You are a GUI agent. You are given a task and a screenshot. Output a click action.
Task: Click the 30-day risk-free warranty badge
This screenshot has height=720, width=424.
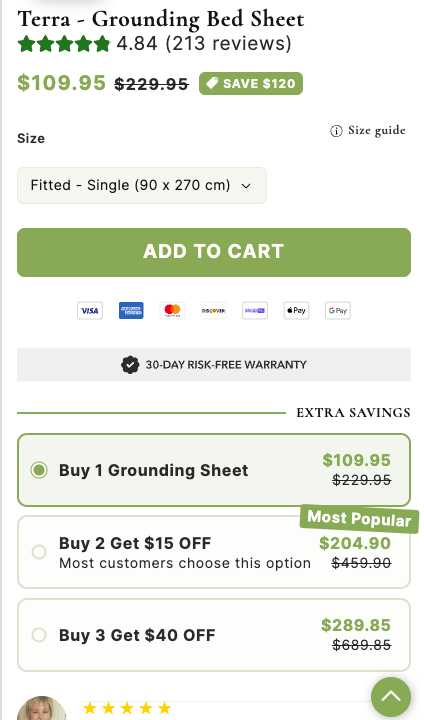coord(214,365)
